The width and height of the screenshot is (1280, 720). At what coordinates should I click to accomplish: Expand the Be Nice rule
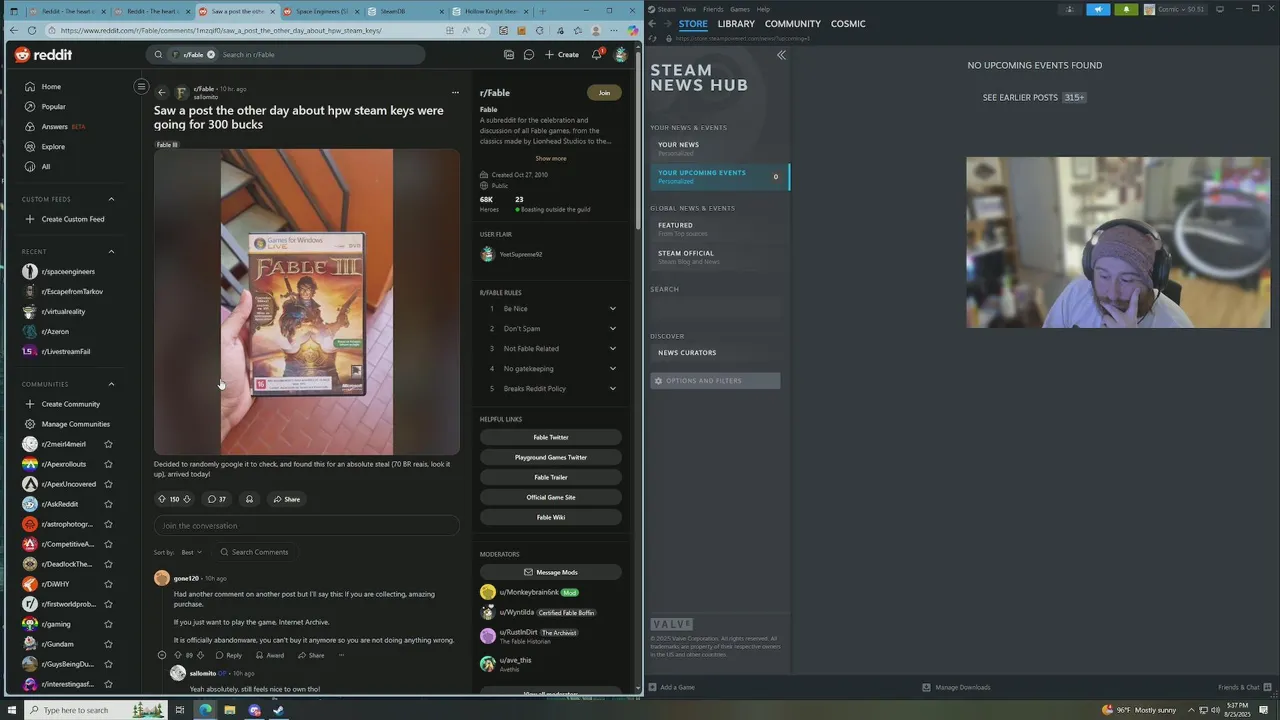(613, 309)
